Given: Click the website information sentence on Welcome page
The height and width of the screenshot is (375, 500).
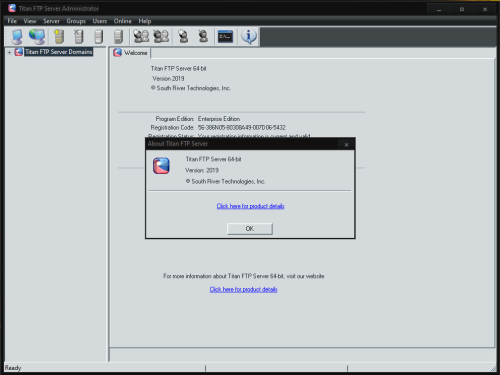Looking at the screenshot, I should (244, 276).
